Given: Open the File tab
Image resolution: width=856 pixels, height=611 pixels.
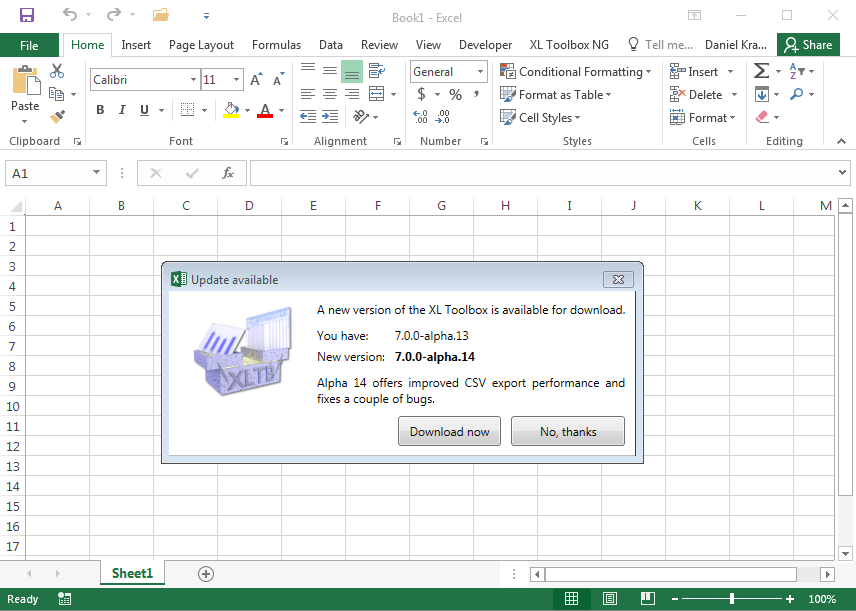Looking at the screenshot, I should 29,45.
